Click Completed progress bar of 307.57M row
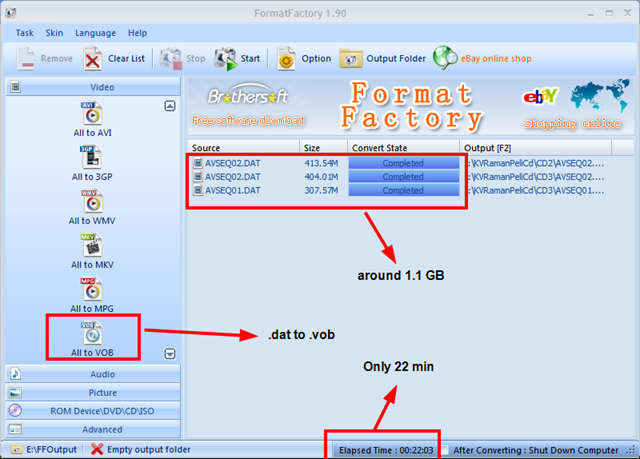 tap(404, 190)
